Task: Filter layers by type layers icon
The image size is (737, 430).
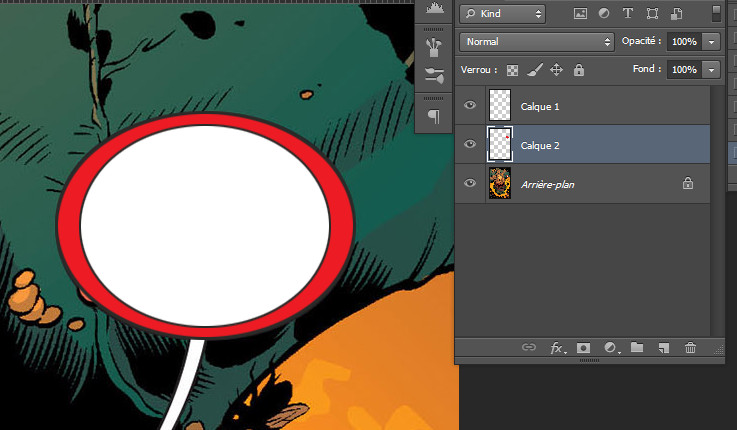Action: pos(627,14)
